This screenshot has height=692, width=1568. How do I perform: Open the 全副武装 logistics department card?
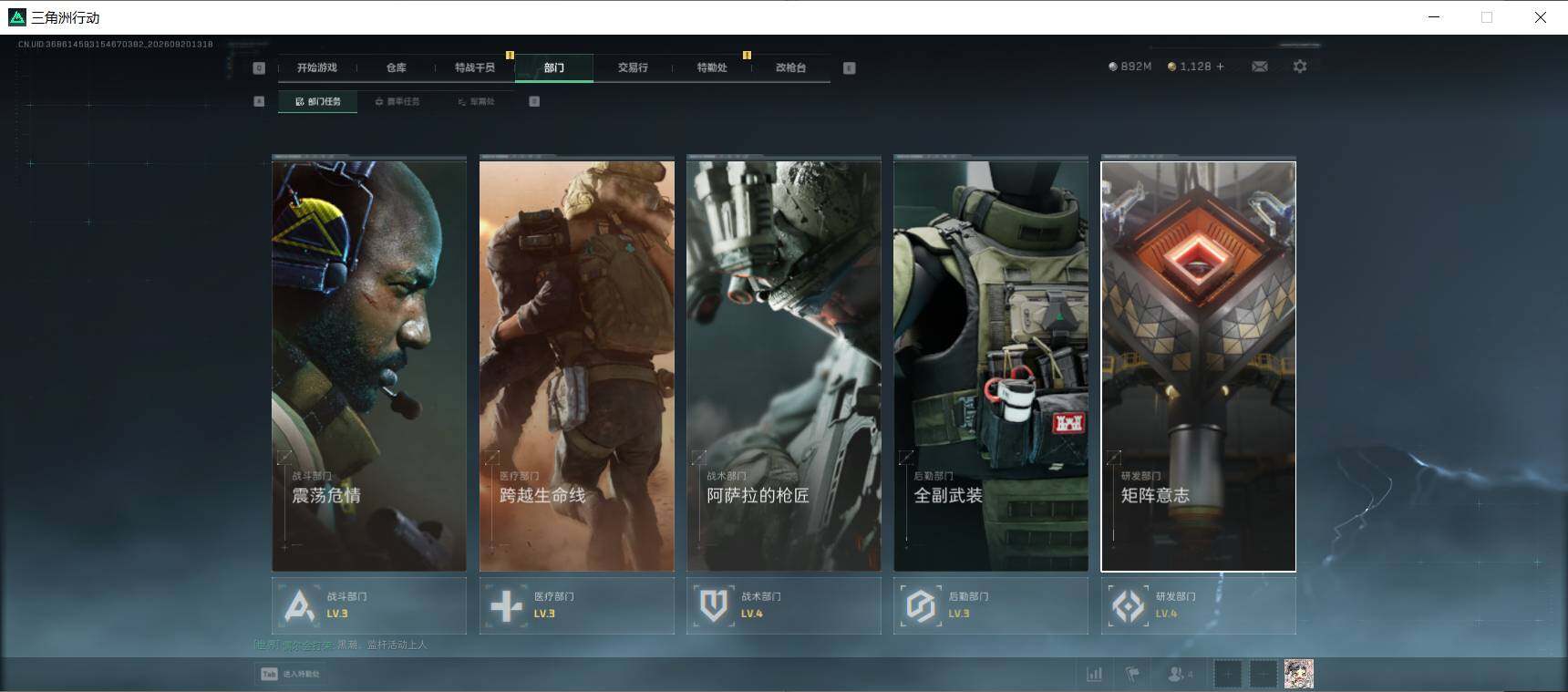click(x=991, y=367)
